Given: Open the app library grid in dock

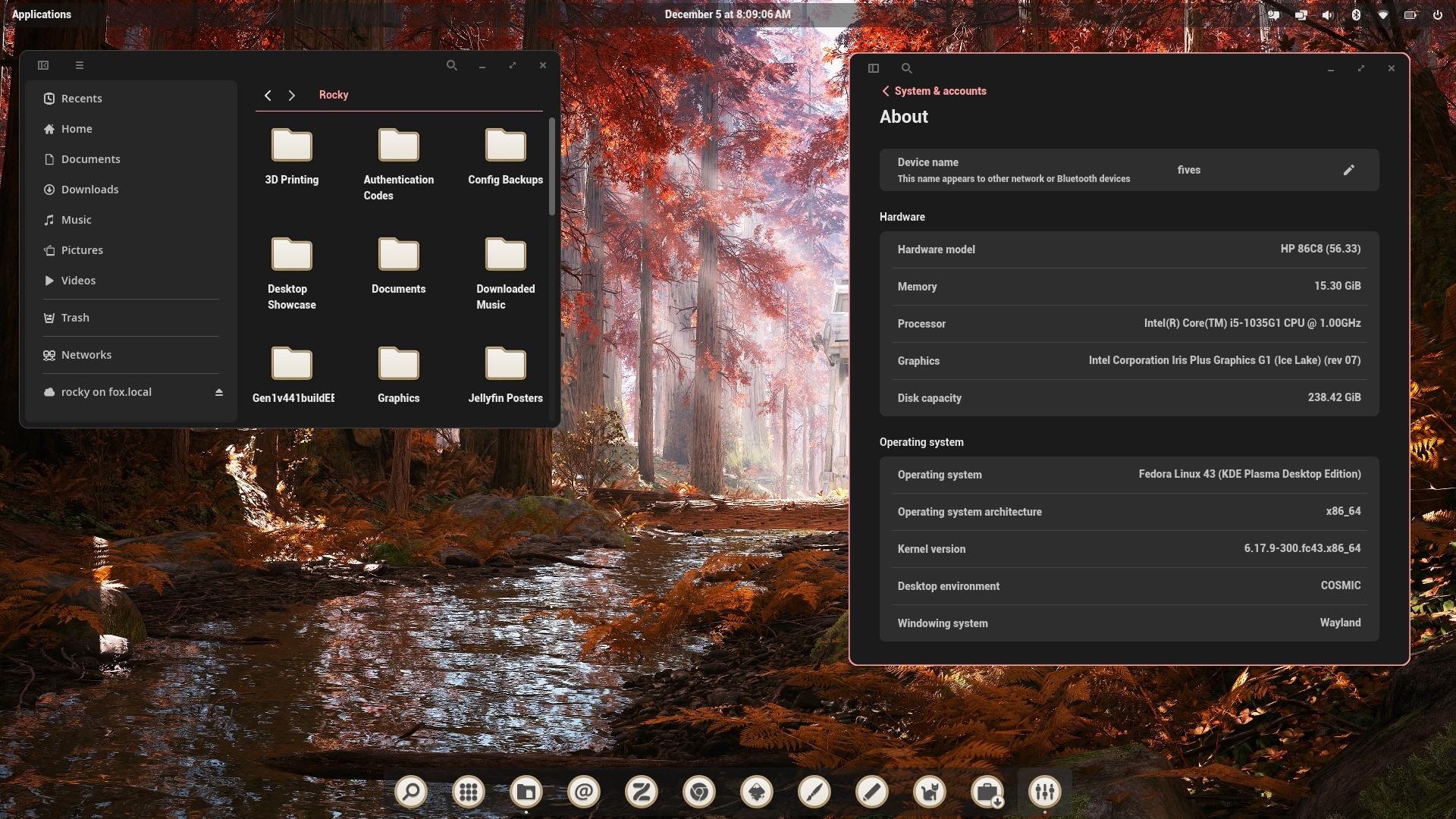Looking at the screenshot, I should click(469, 792).
